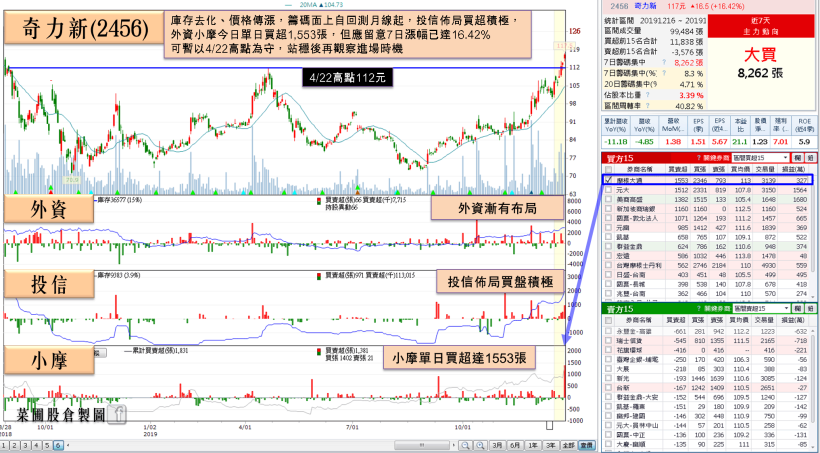Screen dimensions: 820x453
Task: Open the dropdown in the 賣方15 header
Action: 760,308
